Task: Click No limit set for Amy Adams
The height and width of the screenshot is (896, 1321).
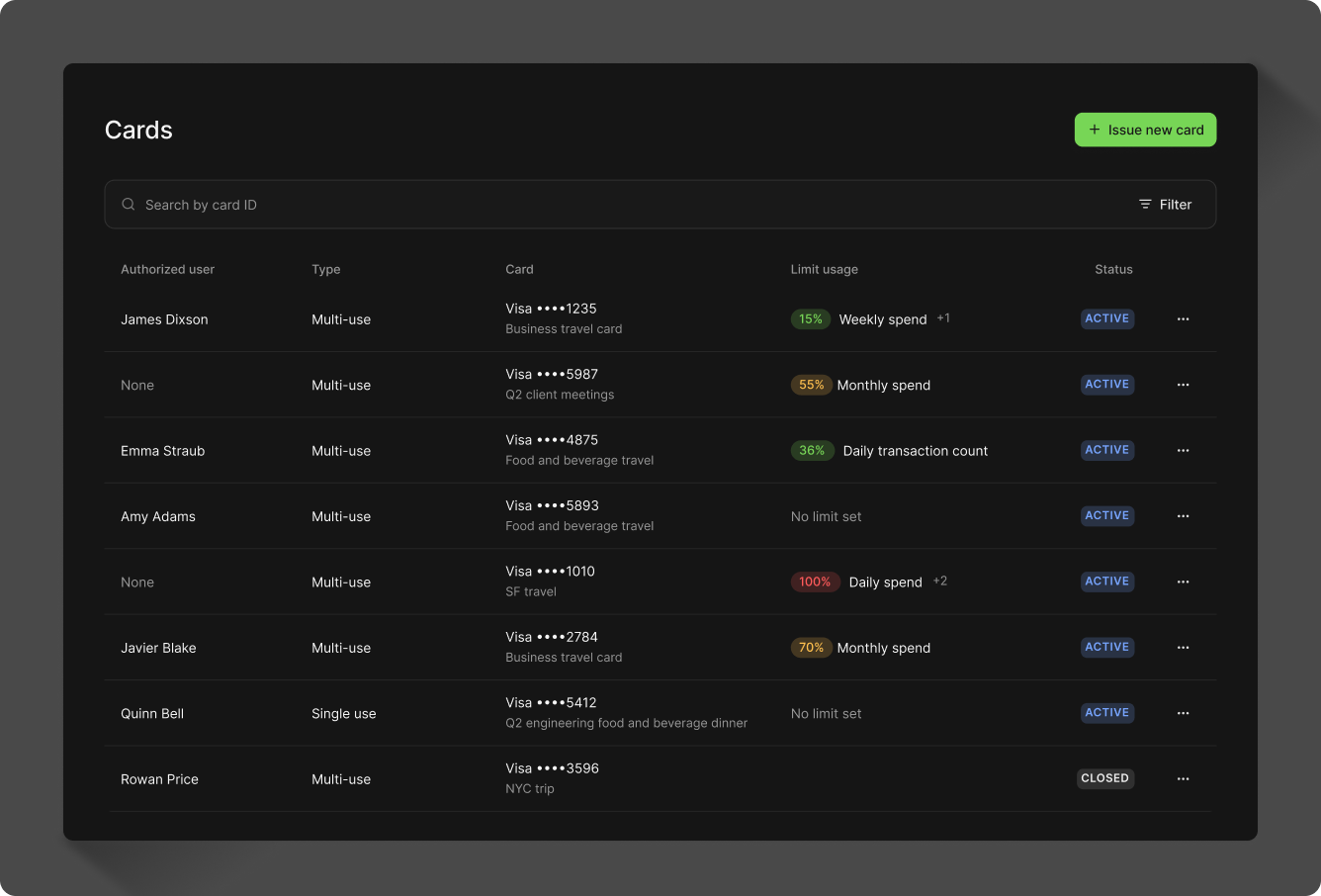Action: (x=826, y=516)
